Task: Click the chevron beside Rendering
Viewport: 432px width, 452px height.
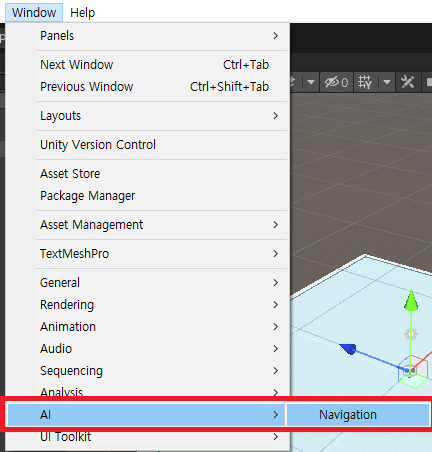Action: tap(275, 305)
